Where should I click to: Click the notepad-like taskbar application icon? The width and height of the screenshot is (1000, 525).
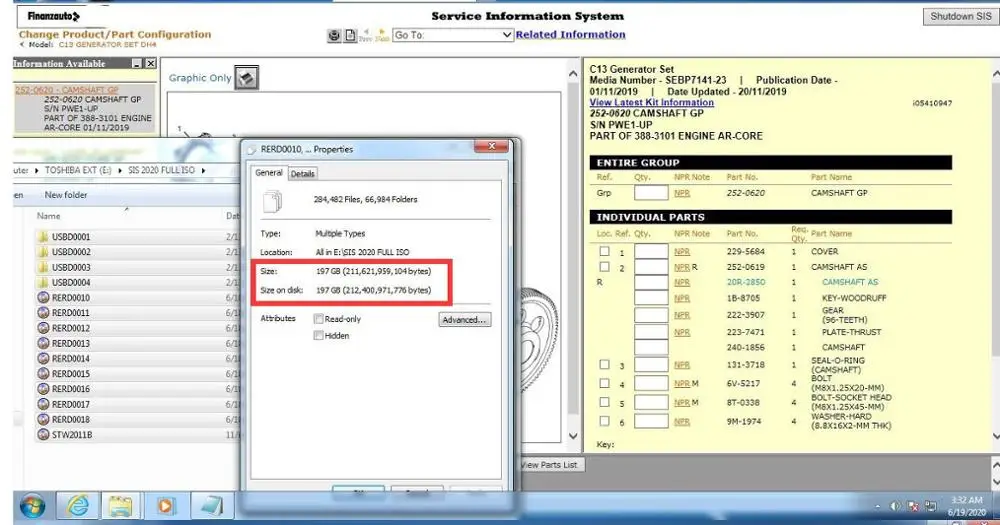pos(210,507)
